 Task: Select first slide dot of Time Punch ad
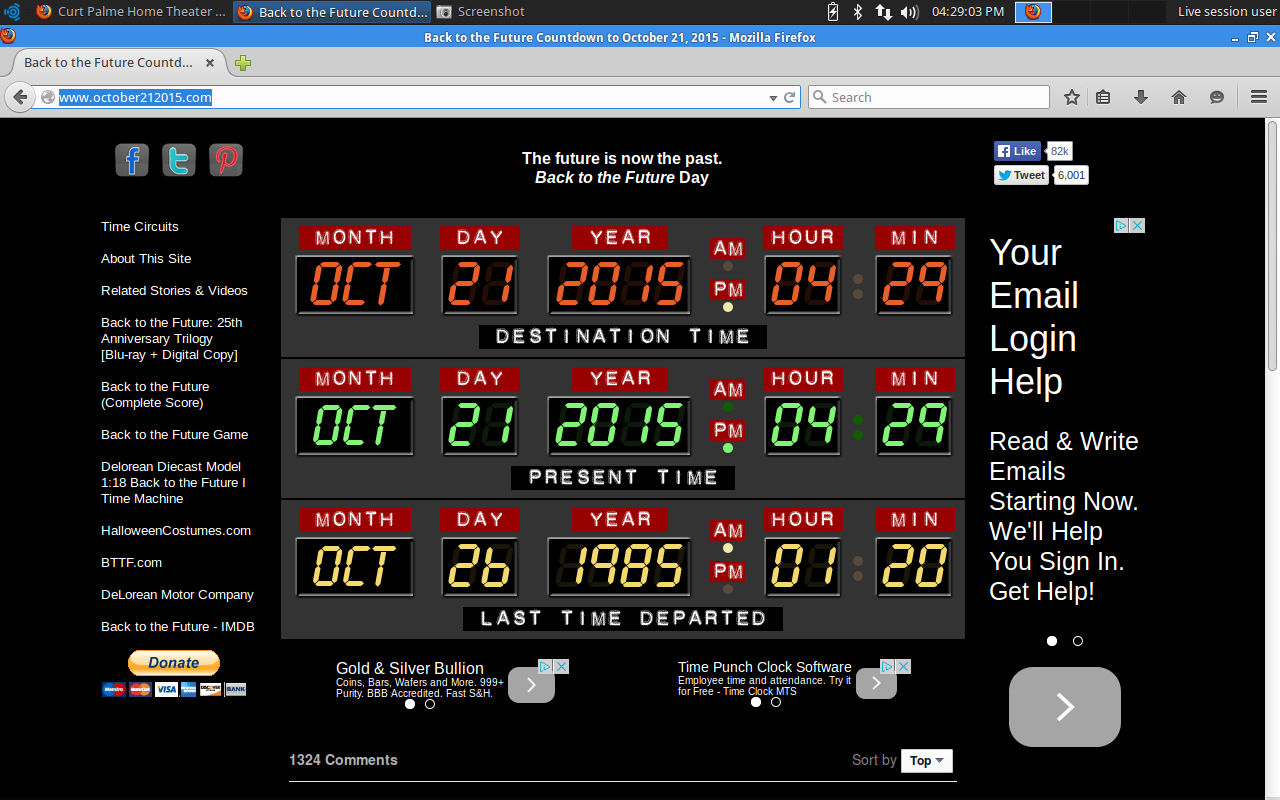click(x=756, y=702)
